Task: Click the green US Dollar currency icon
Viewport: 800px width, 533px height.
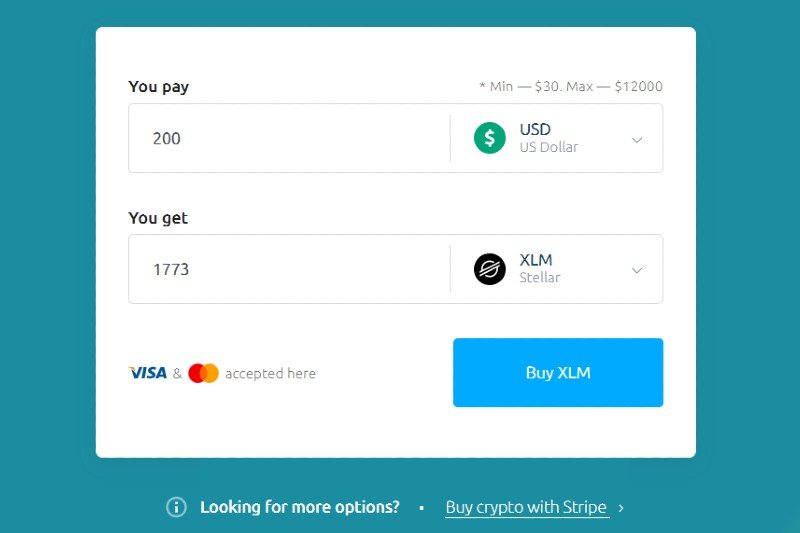Action: [489, 138]
